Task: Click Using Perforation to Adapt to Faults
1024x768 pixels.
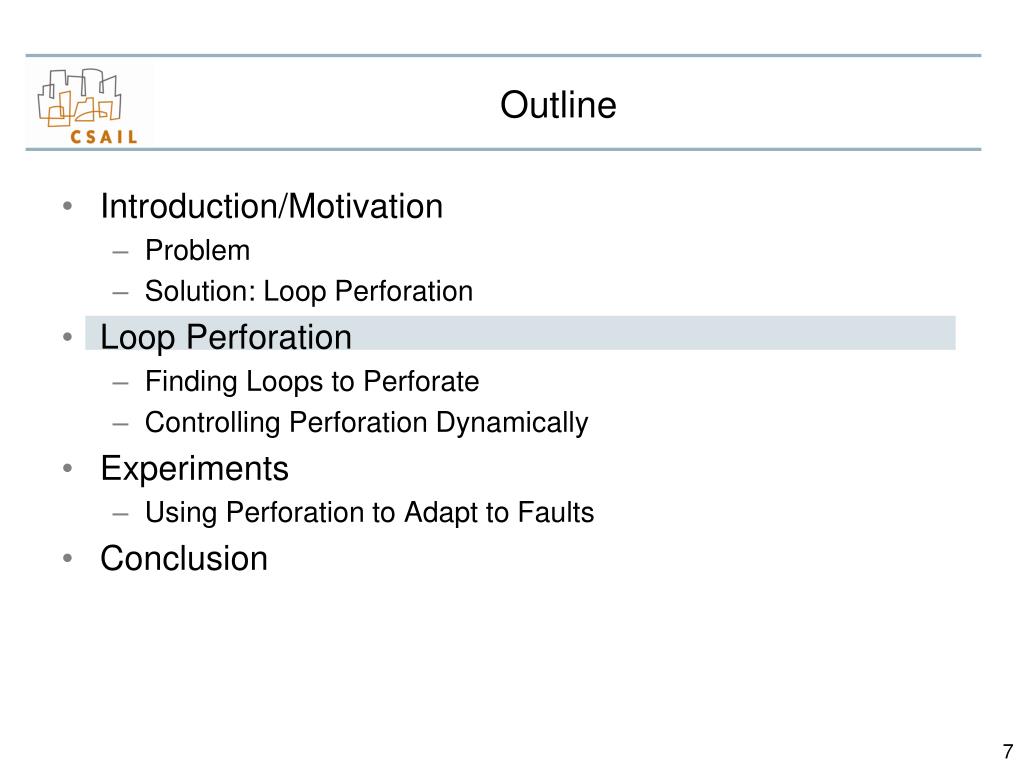Action: 370,512
